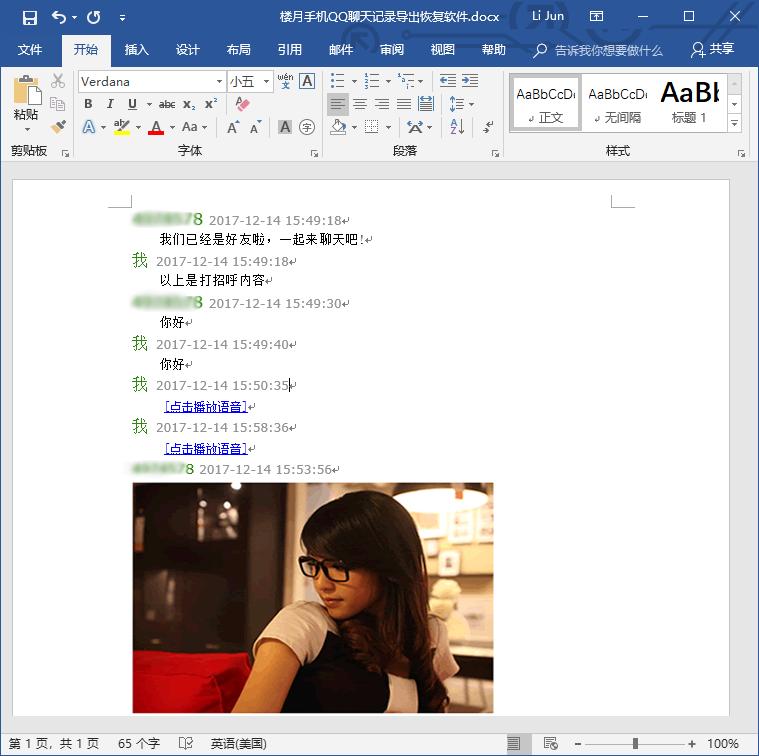
Task: Click the Numbering list icon
Action: (x=372, y=80)
